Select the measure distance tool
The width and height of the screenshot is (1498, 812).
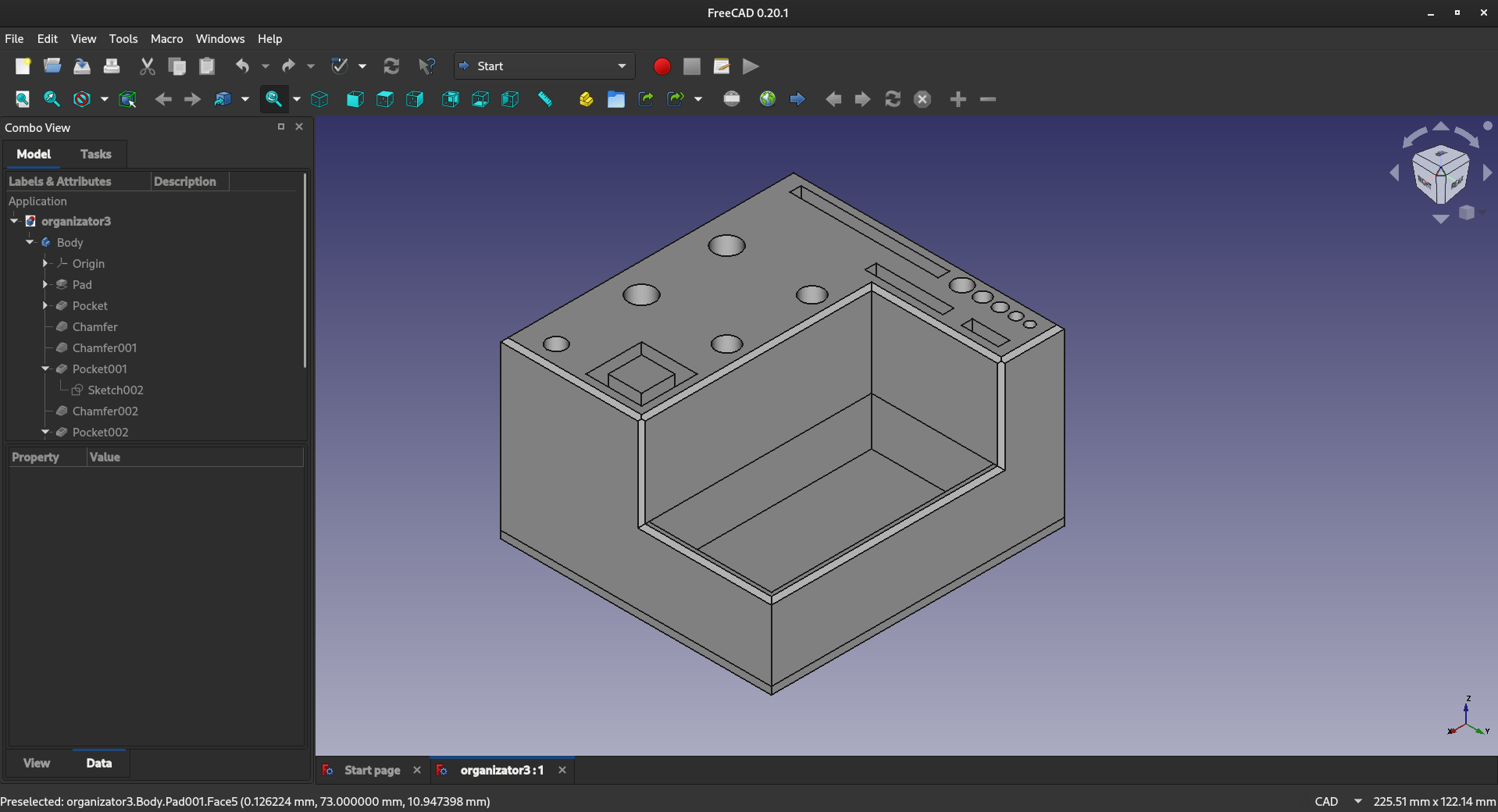click(545, 99)
